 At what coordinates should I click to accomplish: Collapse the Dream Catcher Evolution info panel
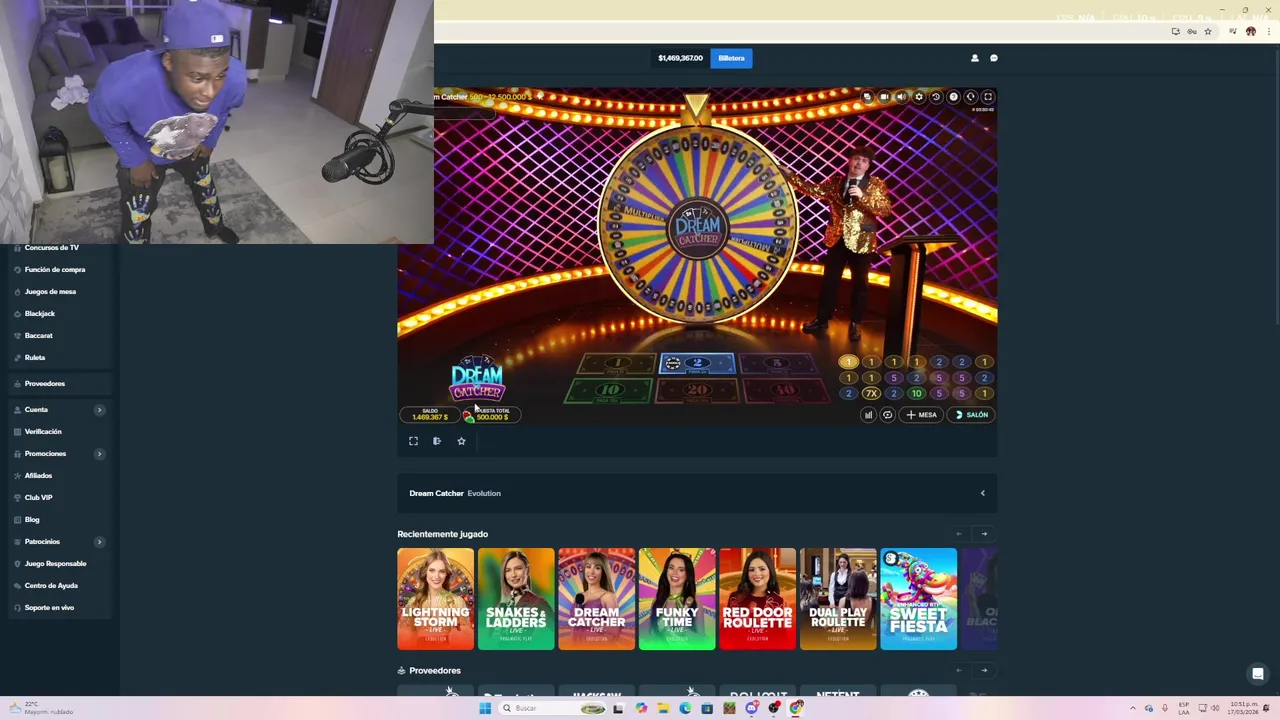click(982, 493)
